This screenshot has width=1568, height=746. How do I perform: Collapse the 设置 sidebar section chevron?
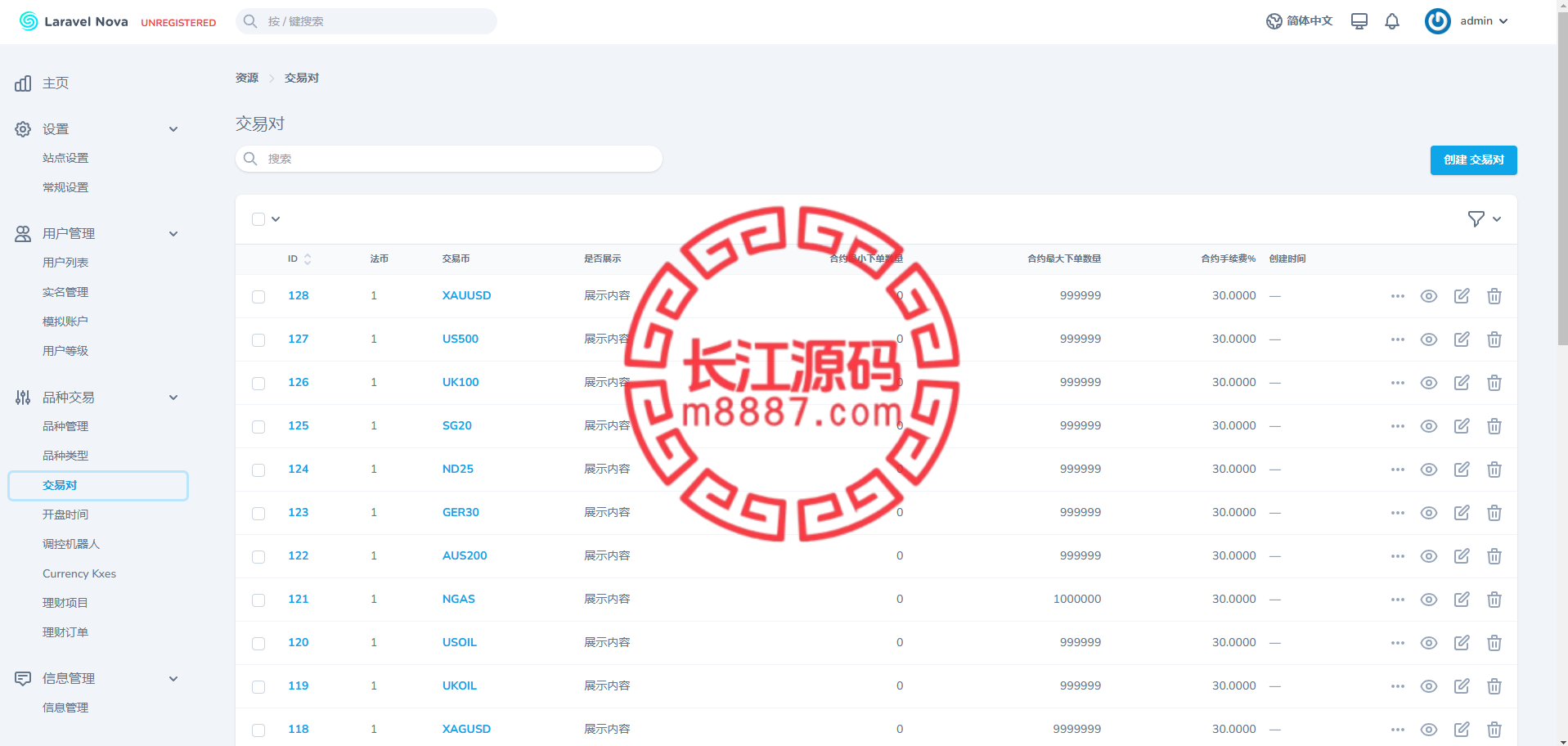point(173,129)
